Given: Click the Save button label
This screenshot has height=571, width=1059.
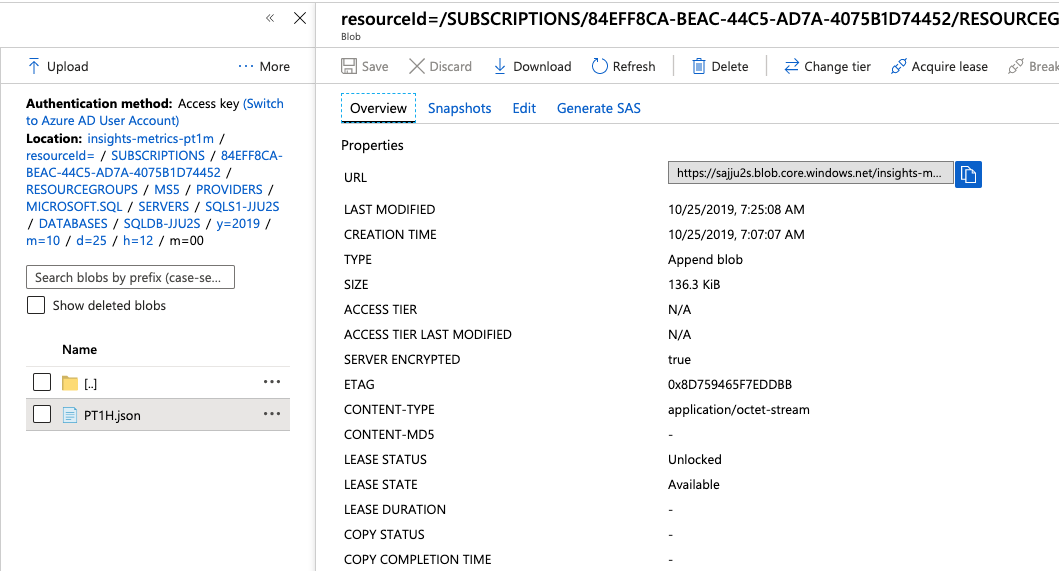Looking at the screenshot, I should [x=375, y=66].
